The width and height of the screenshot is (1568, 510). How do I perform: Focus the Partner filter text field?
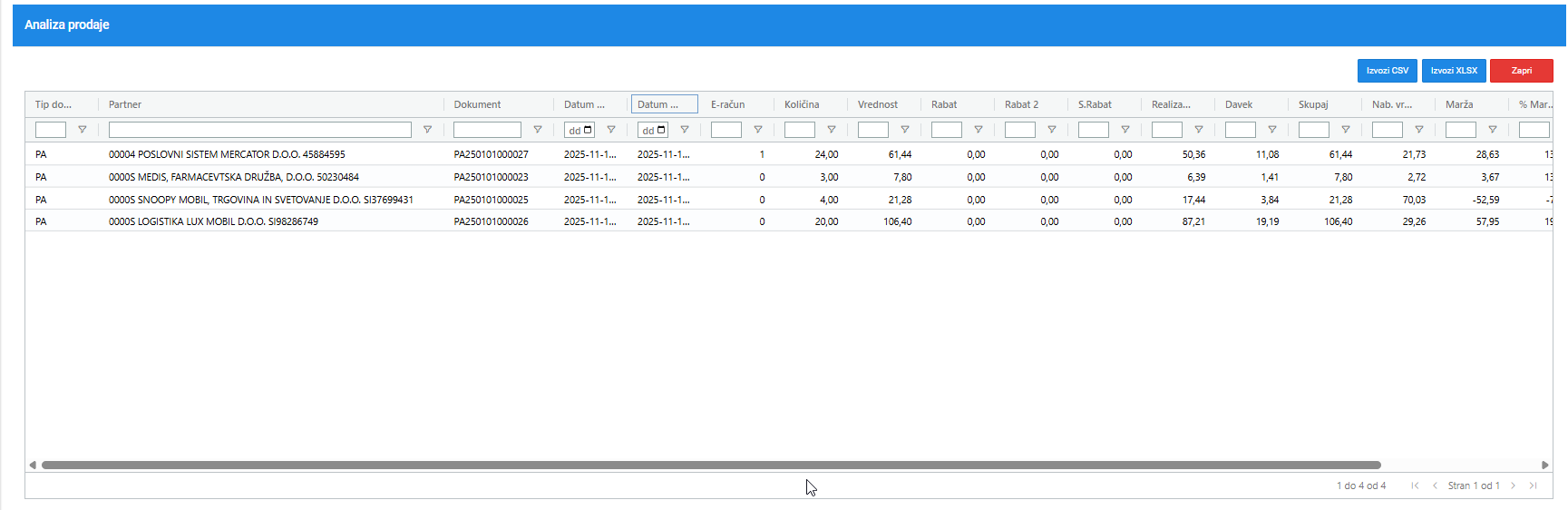coord(260,130)
